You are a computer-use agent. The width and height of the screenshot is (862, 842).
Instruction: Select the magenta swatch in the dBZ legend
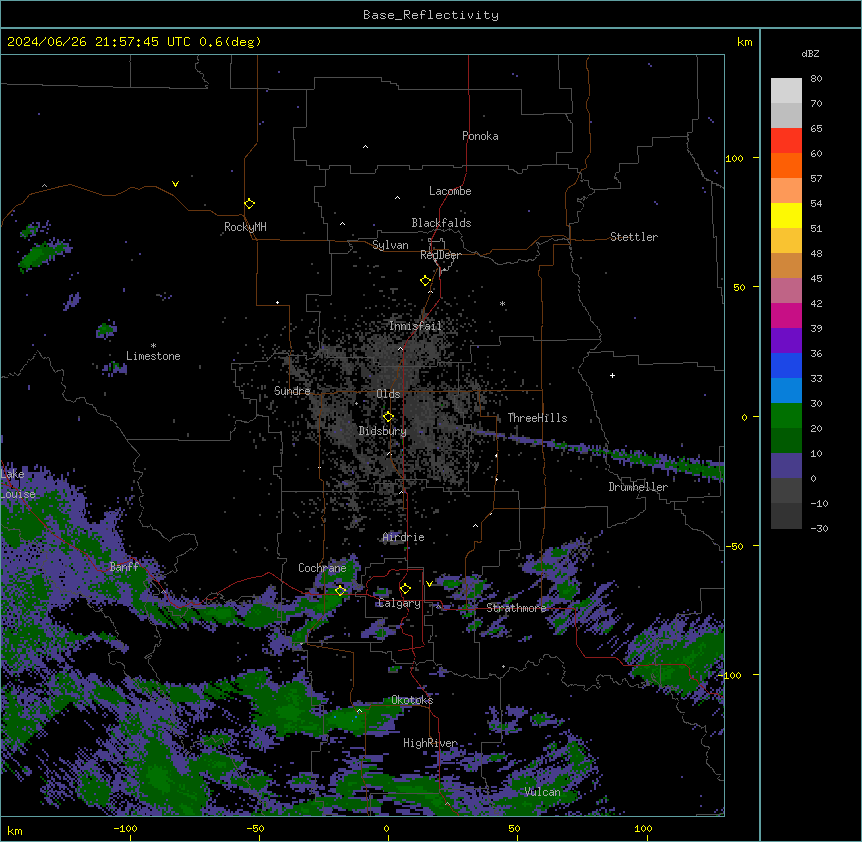click(x=786, y=315)
